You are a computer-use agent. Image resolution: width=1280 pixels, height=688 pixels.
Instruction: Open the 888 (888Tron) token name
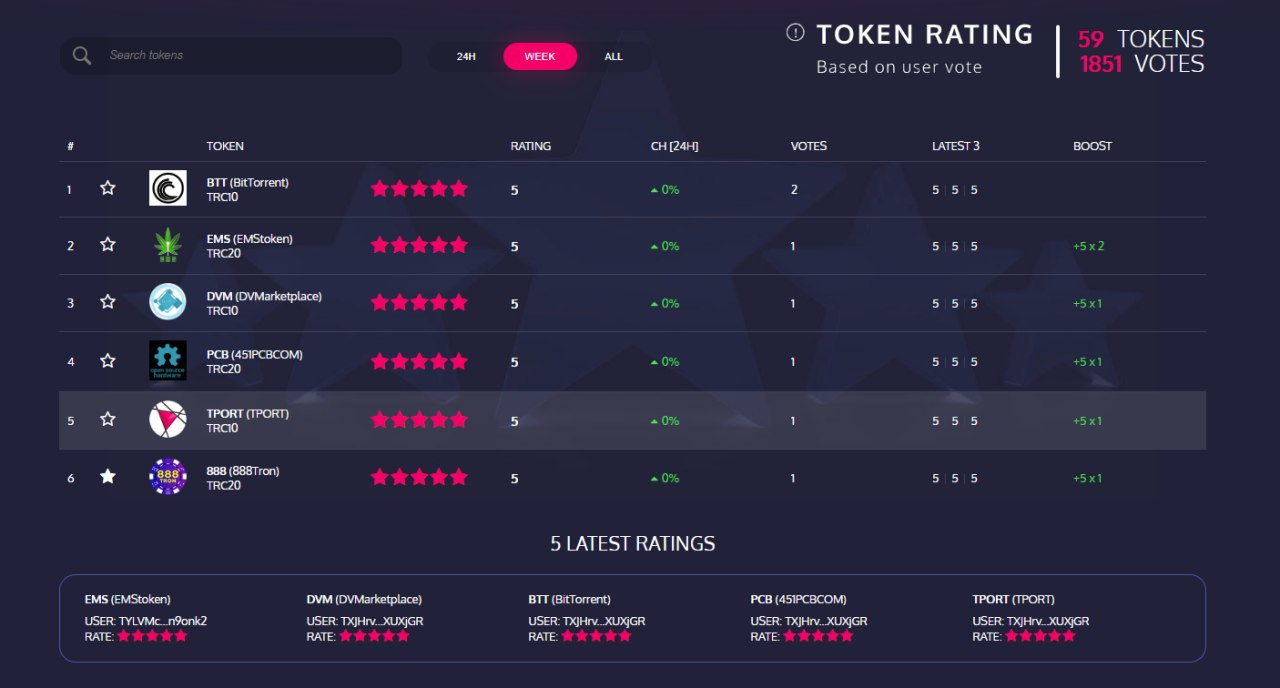click(x=243, y=471)
